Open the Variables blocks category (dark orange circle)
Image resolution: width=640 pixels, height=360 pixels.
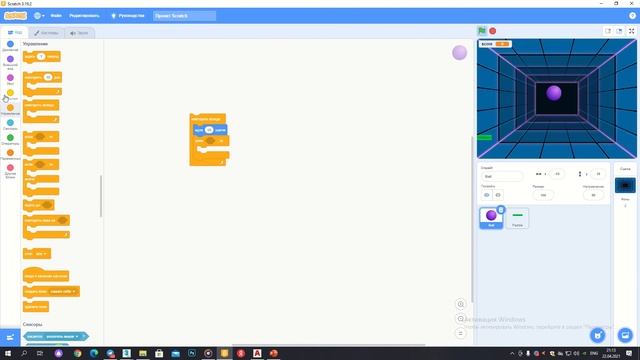tap(10, 155)
